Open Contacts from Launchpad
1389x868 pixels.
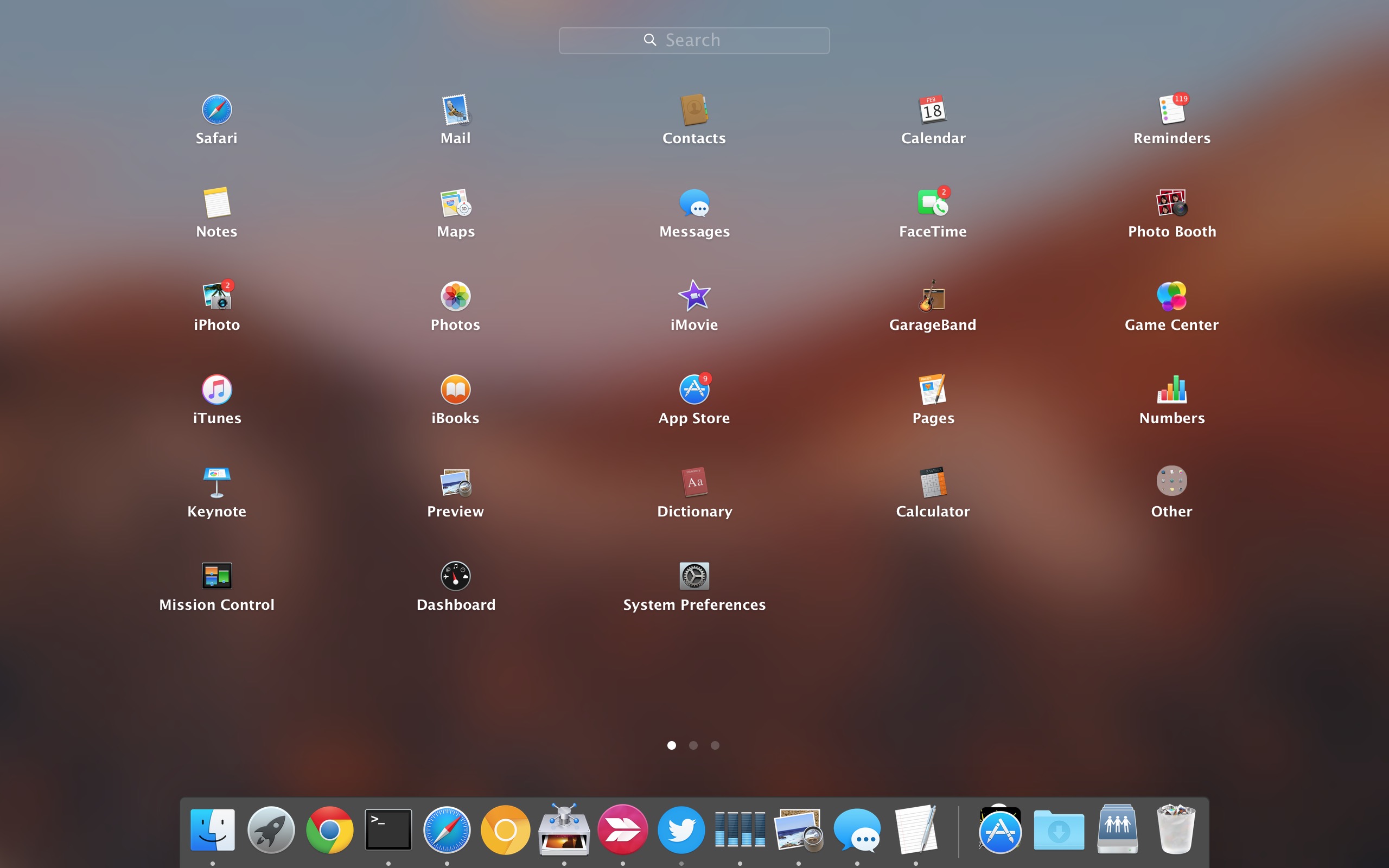pos(694,109)
